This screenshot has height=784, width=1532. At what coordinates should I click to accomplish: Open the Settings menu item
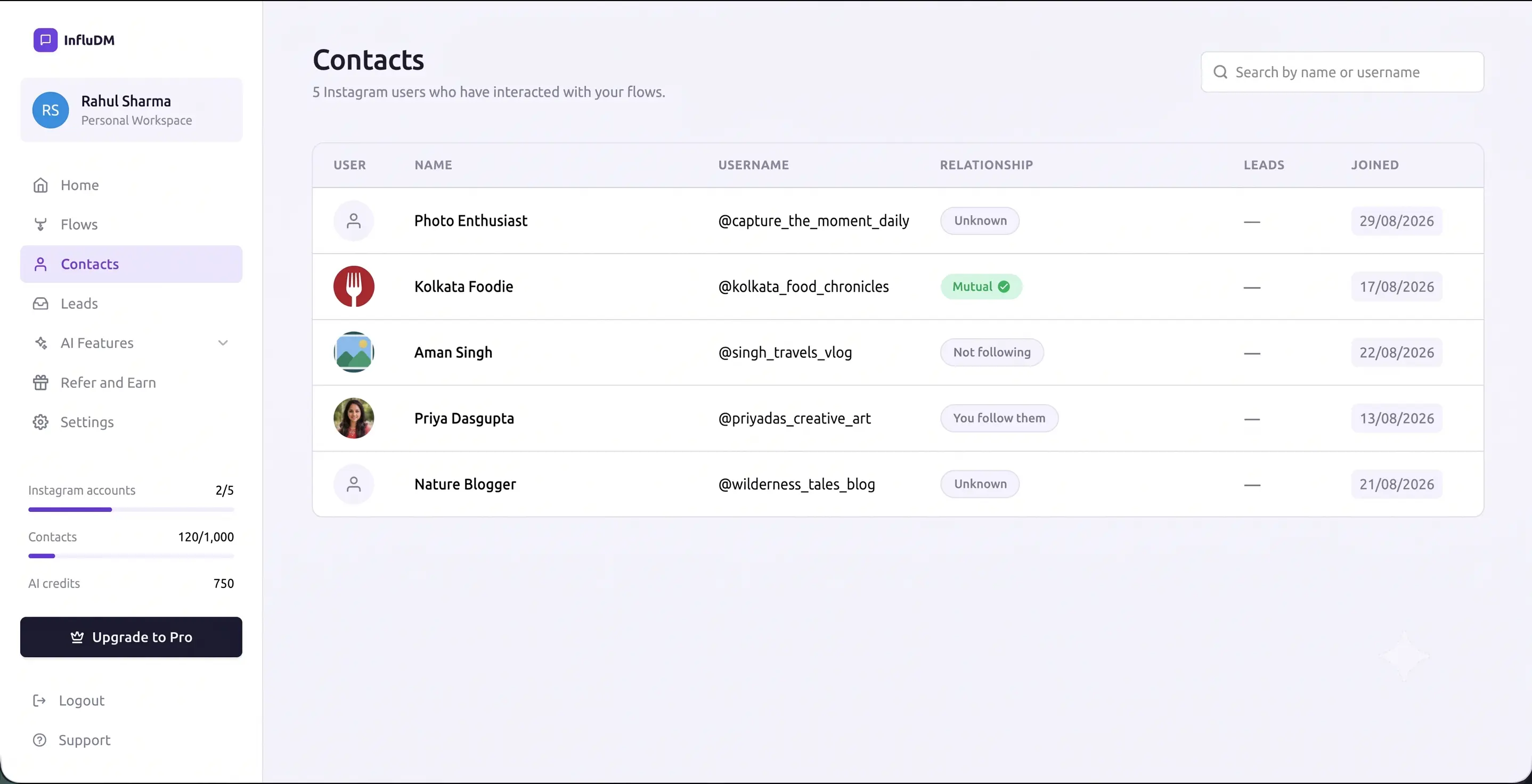click(132, 422)
